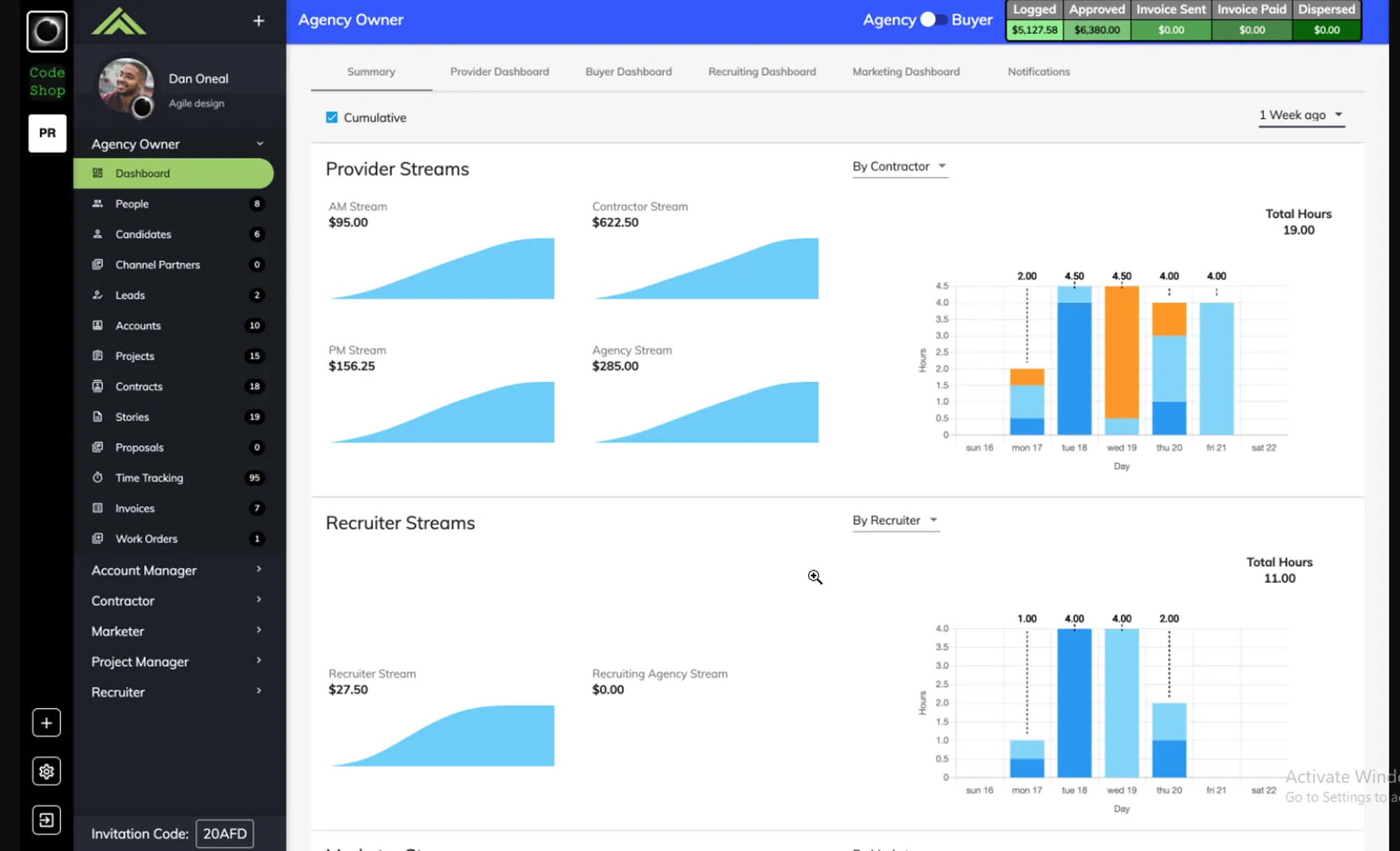Click the tue 18 provider hours bar

pyautogui.click(x=1075, y=361)
